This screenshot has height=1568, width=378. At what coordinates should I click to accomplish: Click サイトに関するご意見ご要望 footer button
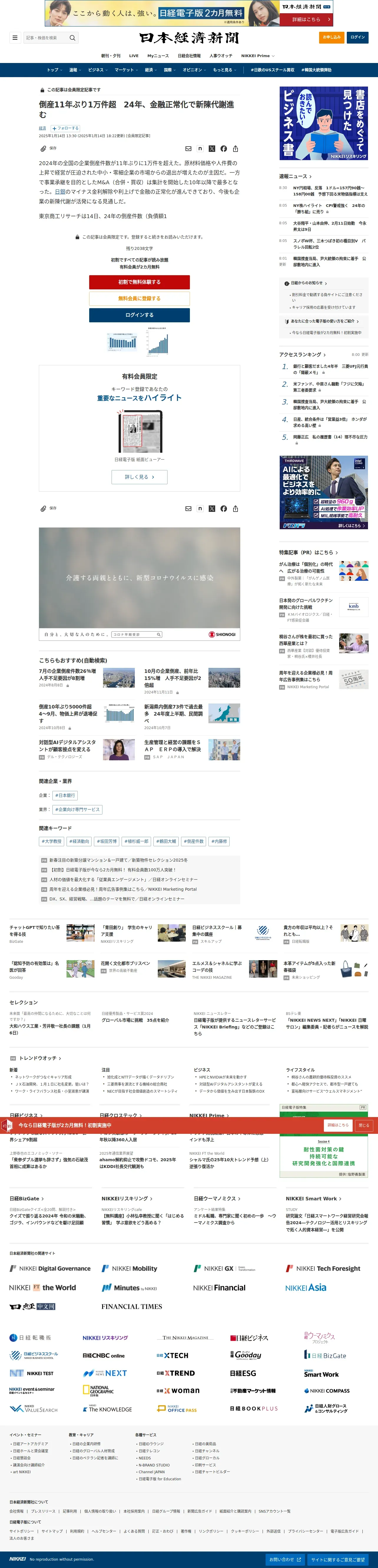pyautogui.click(x=338, y=1559)
